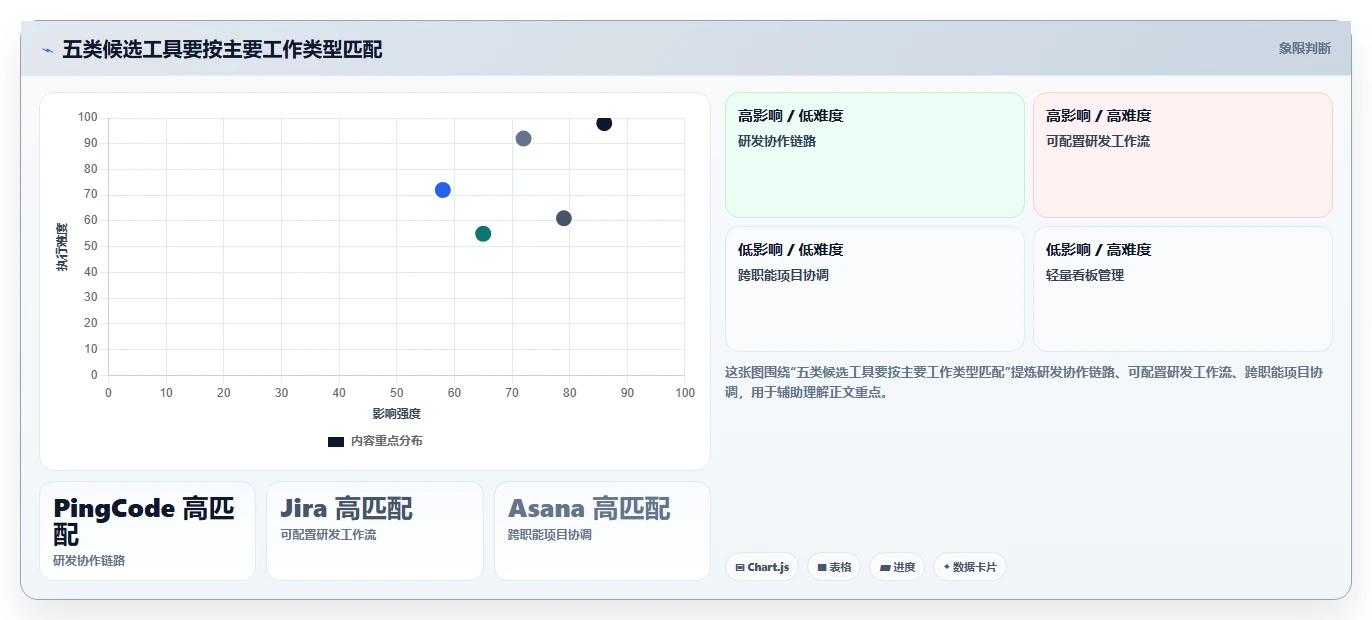Click the 象限判断 label in the header
Image resolution: width=1372 pixels, height=620 pixels.
coord(1304,48)
